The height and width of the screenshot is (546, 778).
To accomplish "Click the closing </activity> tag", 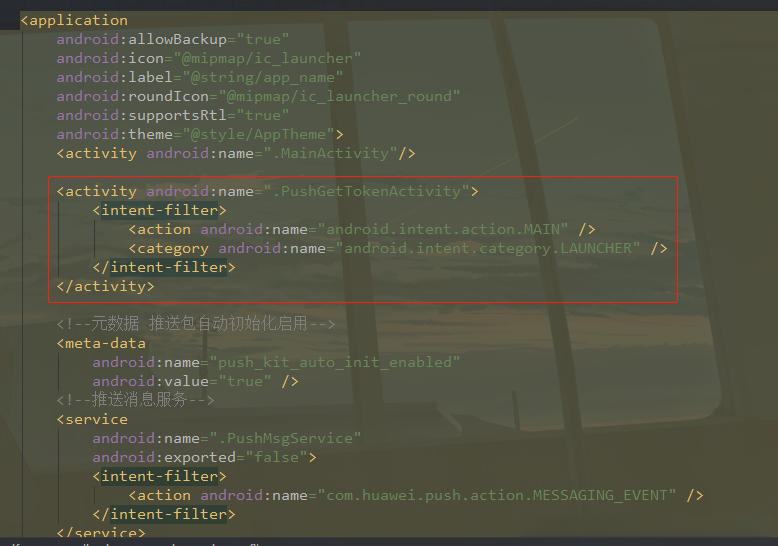I will (105, 286).
